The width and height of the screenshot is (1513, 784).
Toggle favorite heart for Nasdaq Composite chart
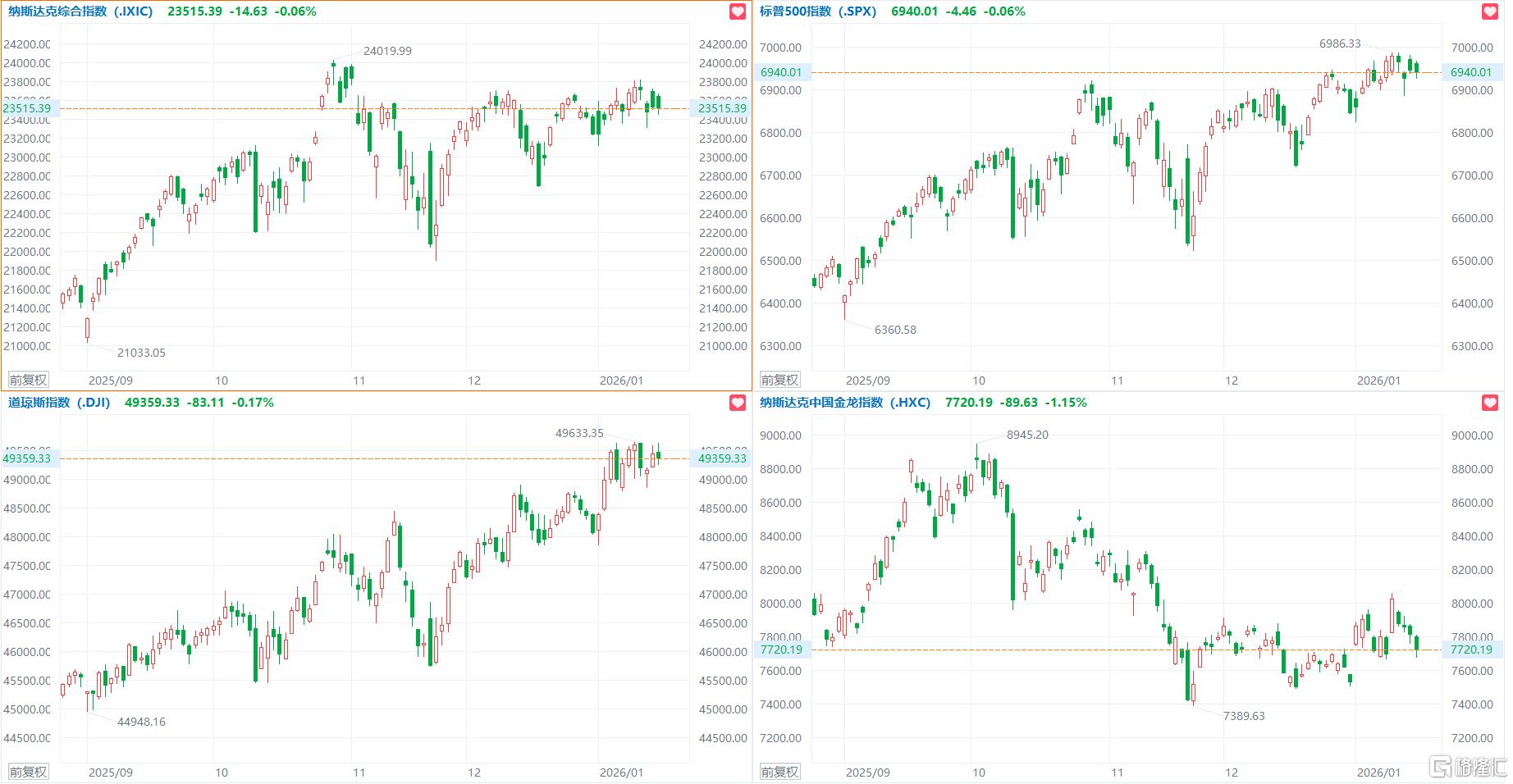(x=738, y=11)
